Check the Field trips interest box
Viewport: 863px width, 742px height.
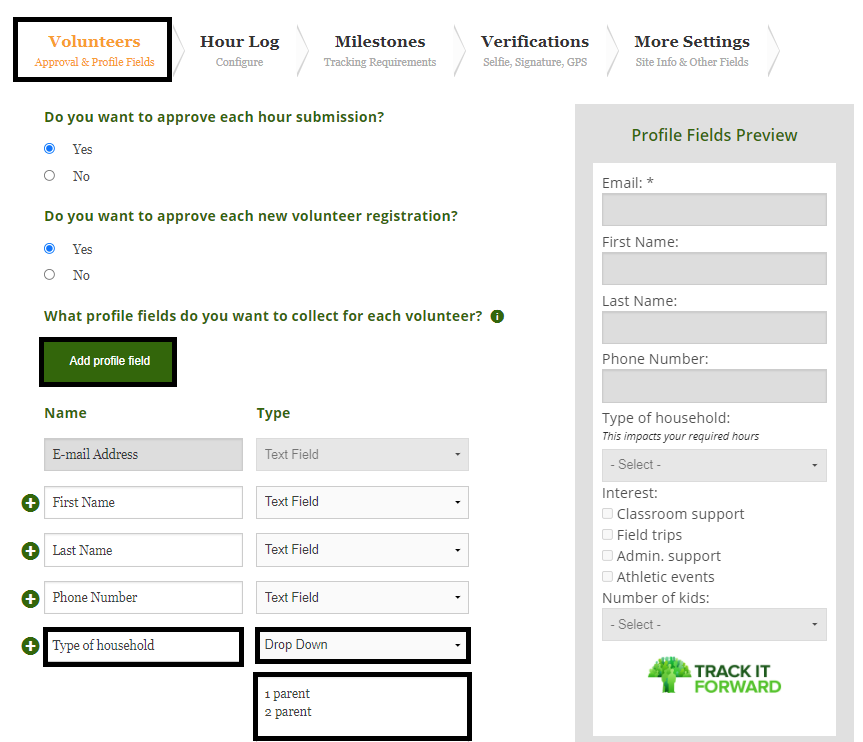coord(608,534)
